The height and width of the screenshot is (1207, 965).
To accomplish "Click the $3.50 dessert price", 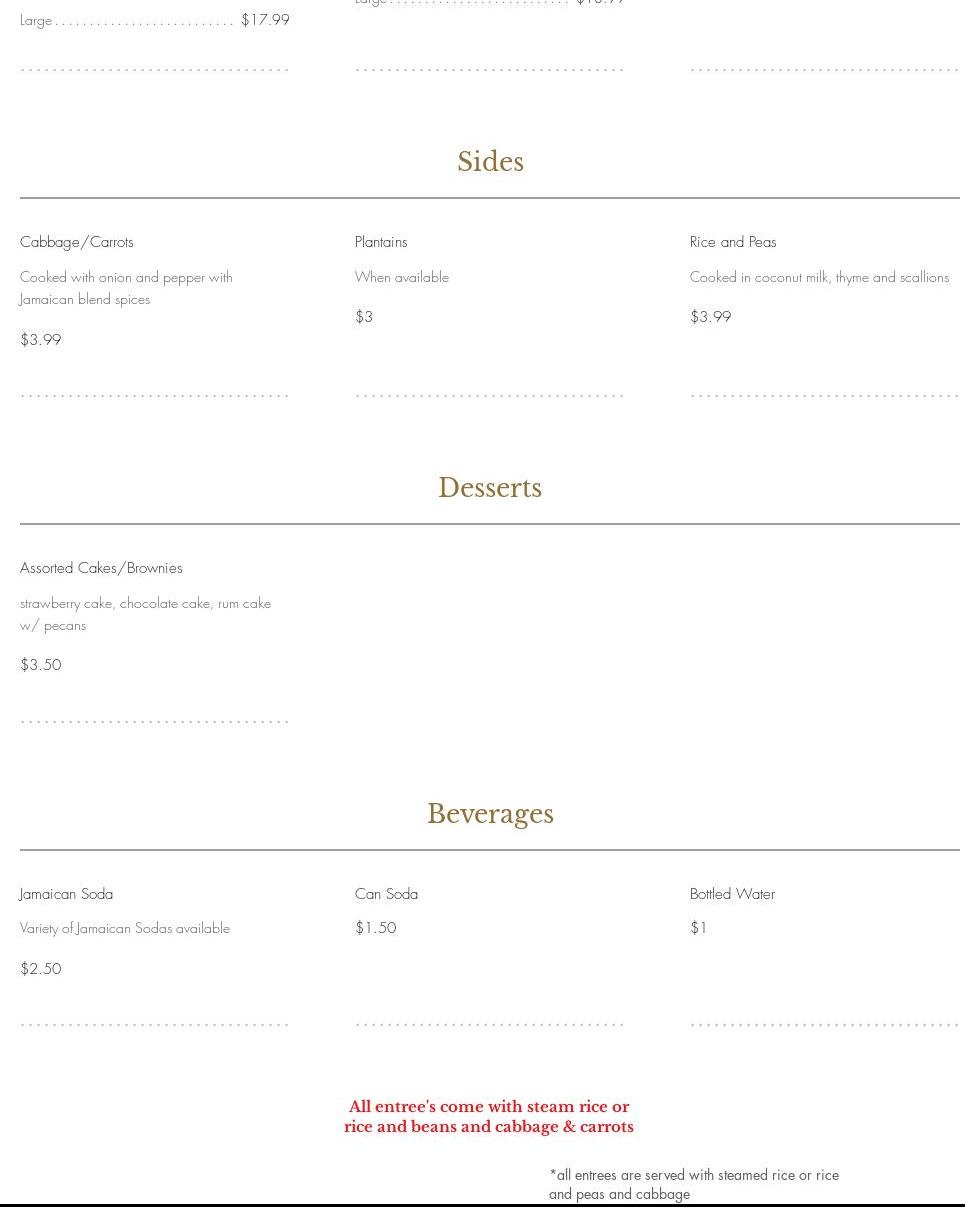I will point(41,665).
